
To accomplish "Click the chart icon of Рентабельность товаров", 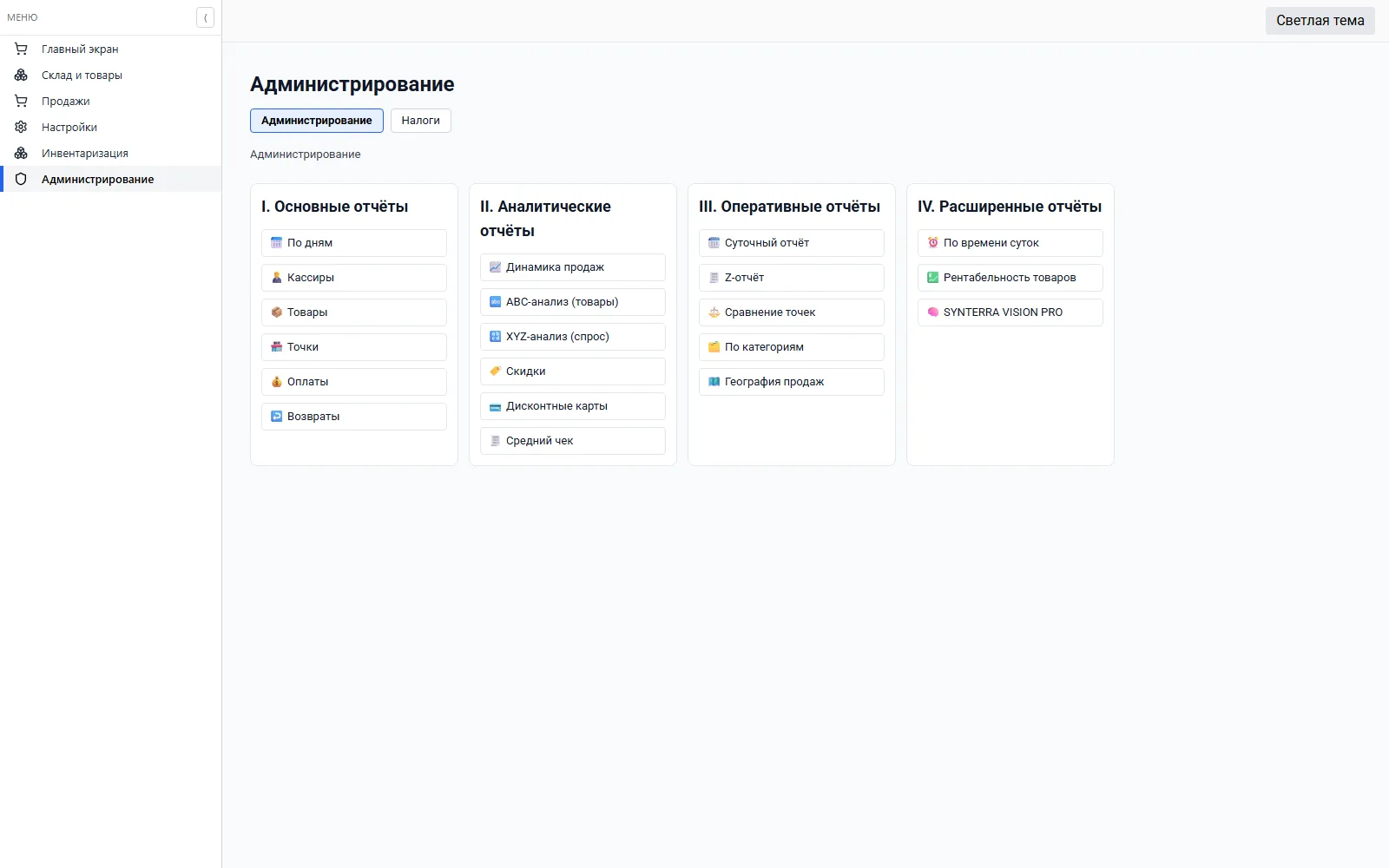I will (933, 278).
